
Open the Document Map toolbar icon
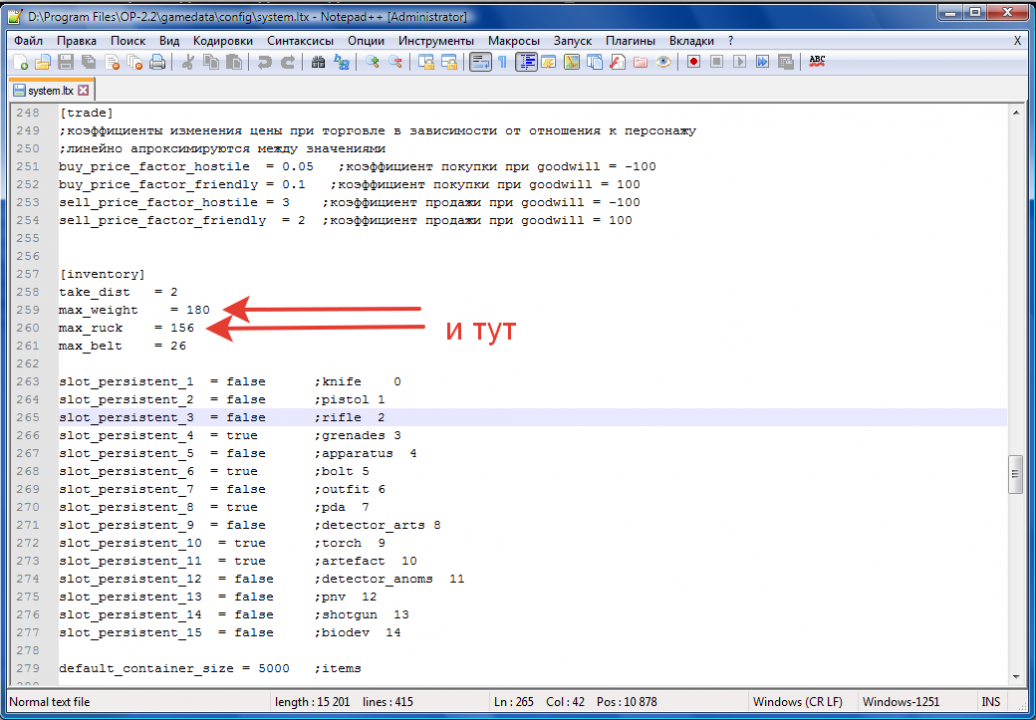[x=572, y=63]
